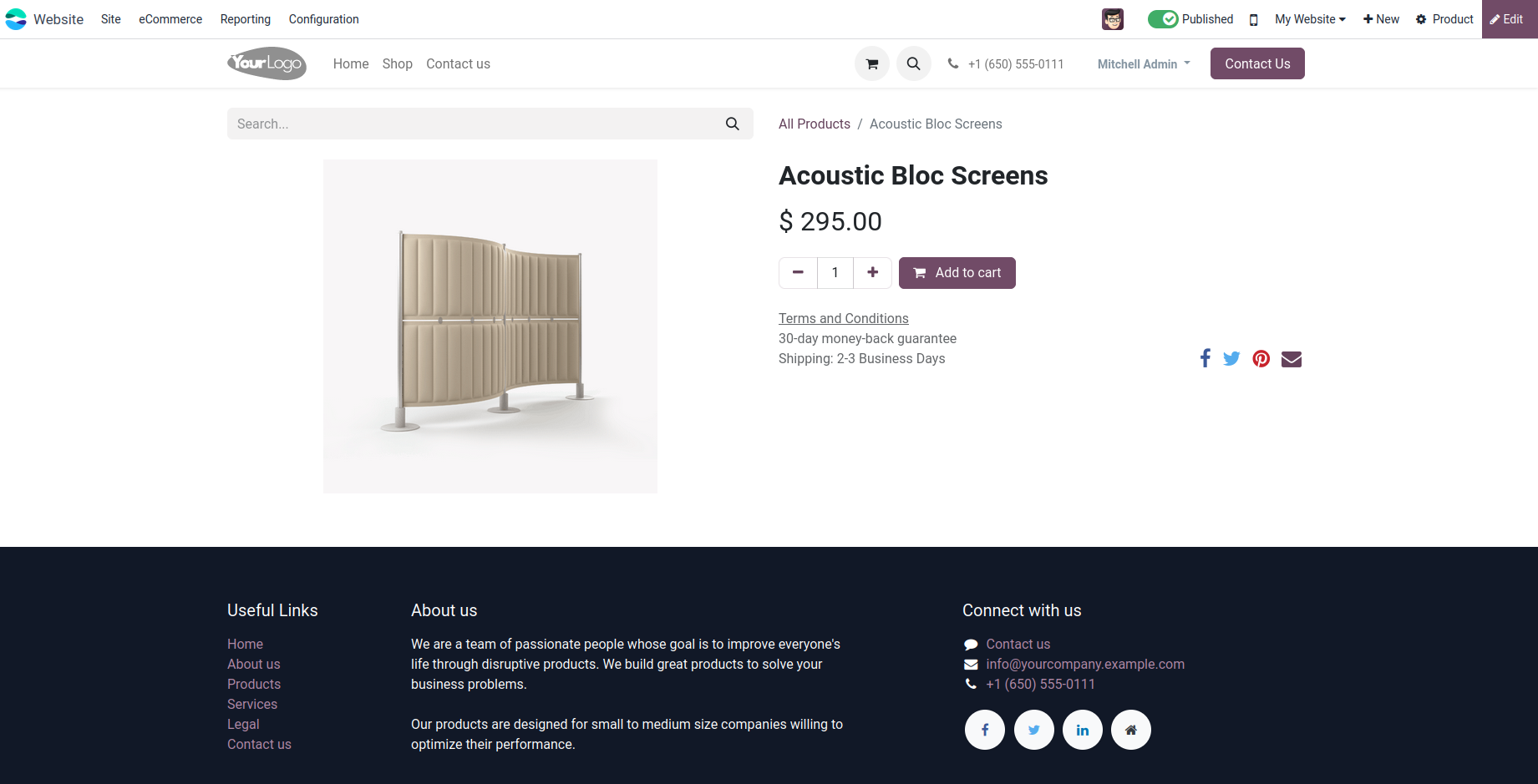
Task: Increase quantity with the plus button
Action: point(872,273)
